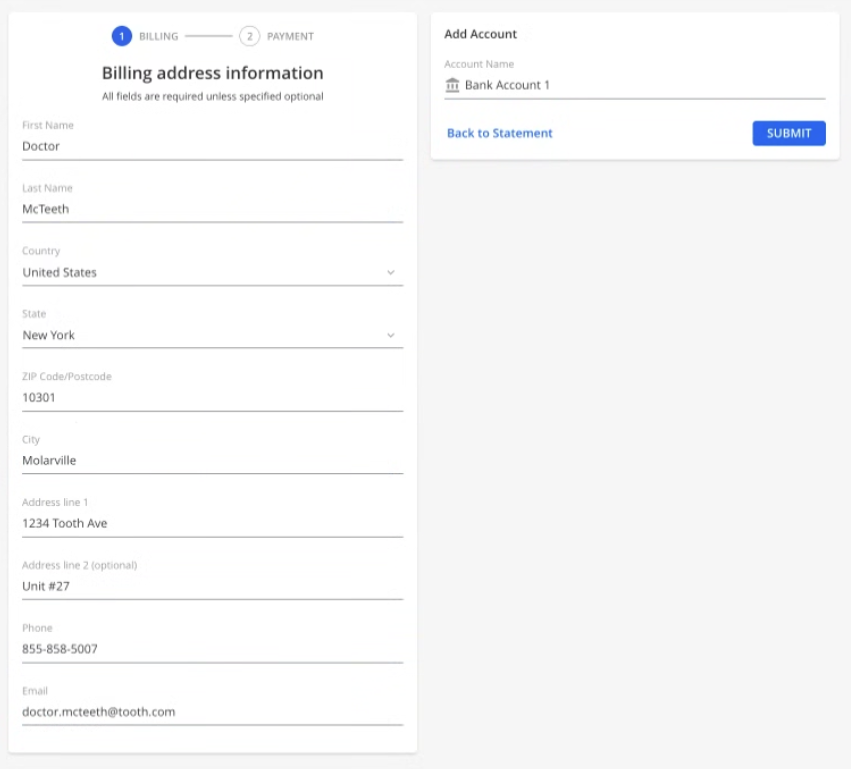Open the Country dropdown chevron
This screenshot has height=769, width=851.
391,272
